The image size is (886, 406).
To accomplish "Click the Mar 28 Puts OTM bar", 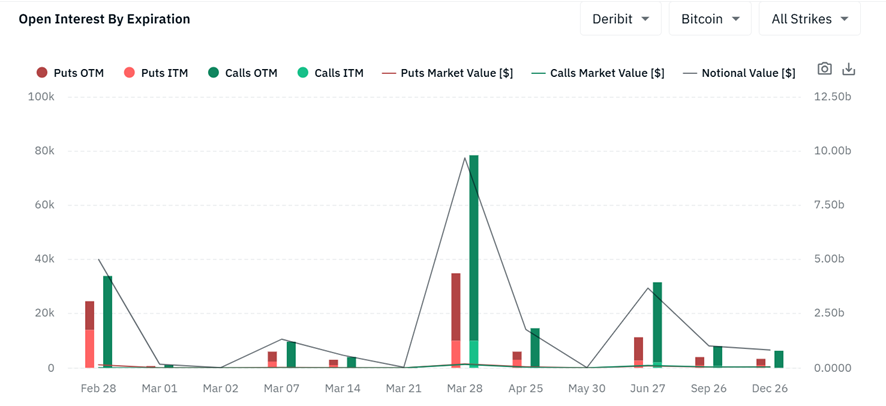I will [x=456, y=305].
